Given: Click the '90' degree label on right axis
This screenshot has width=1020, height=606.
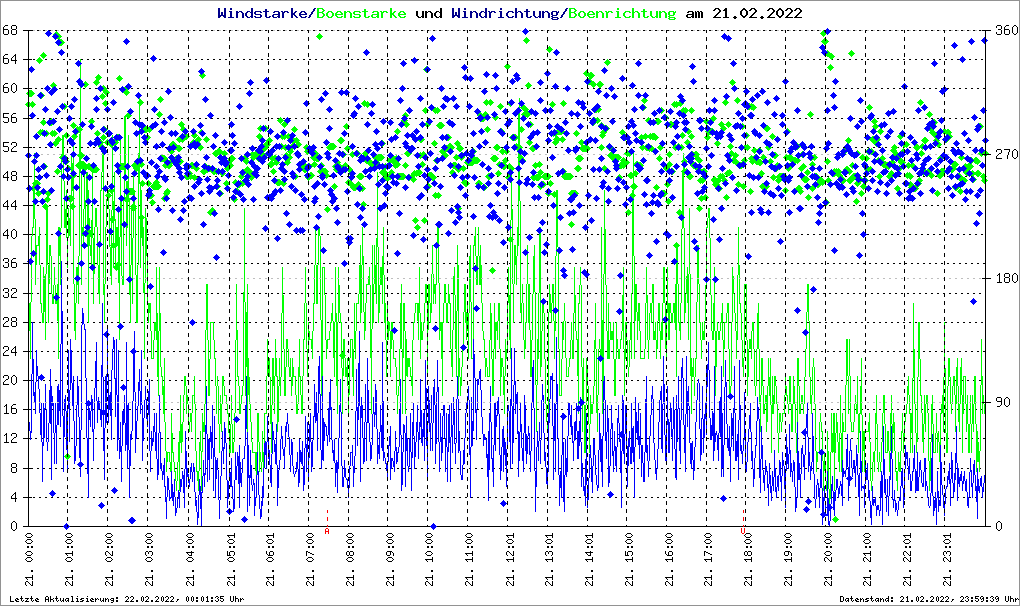Looking at the screenshot, I should [x=1000, y=402].
